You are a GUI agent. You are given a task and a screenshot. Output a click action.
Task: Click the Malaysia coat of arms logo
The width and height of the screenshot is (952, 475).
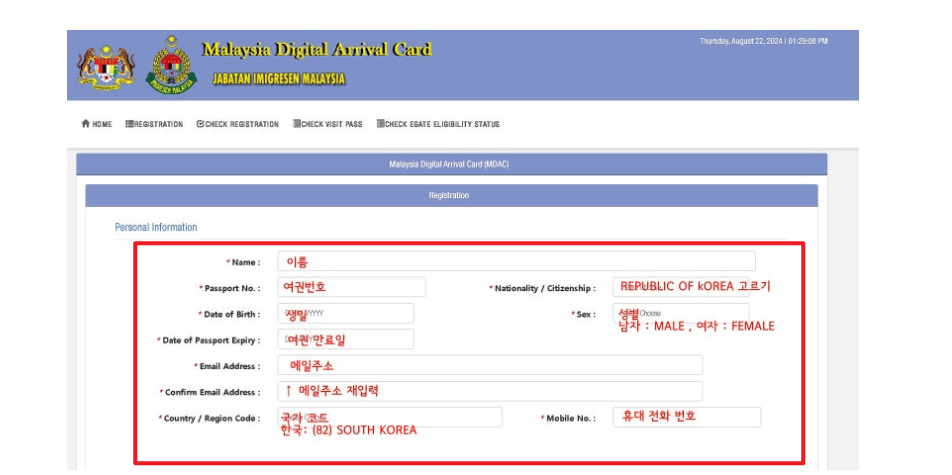point(106,66)
